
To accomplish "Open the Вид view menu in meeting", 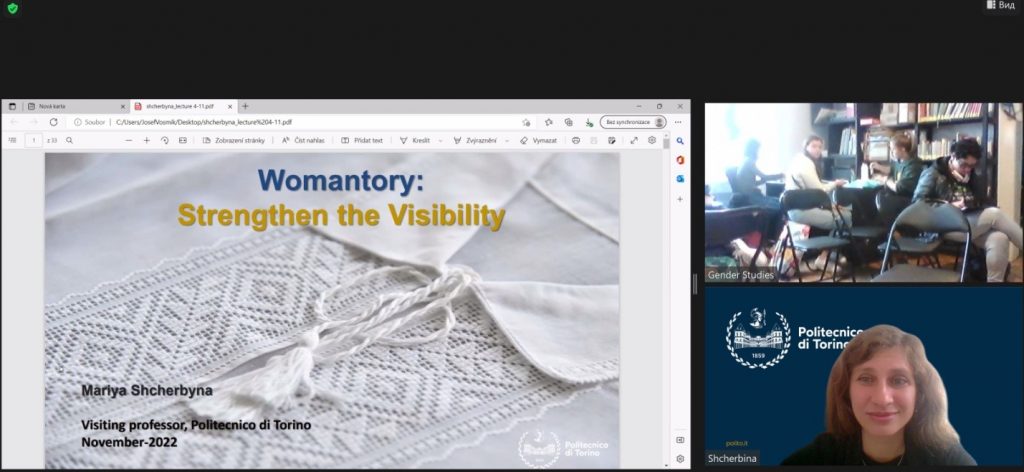I will pyautogui.click(x=1002, y=5).
